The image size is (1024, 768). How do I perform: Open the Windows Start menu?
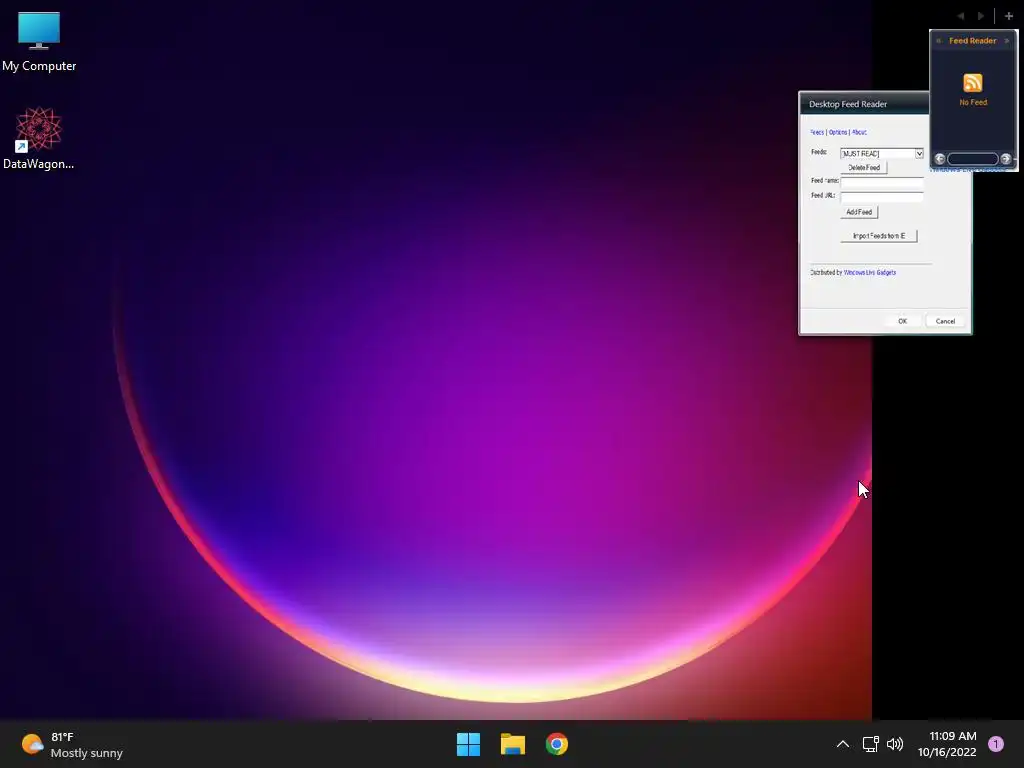coord(468,744)
